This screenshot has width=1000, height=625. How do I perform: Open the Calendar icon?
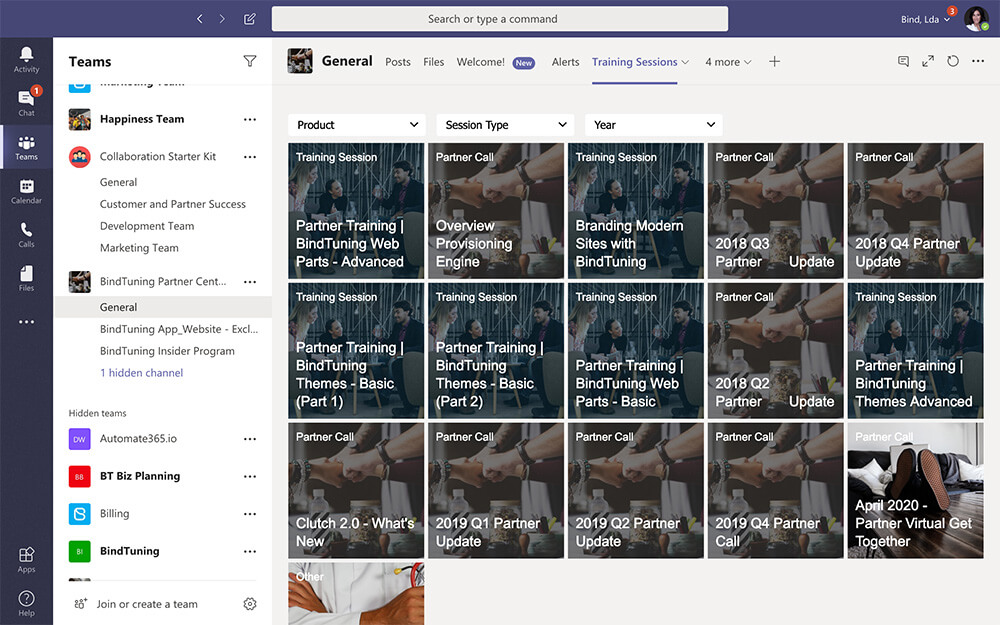26,191
